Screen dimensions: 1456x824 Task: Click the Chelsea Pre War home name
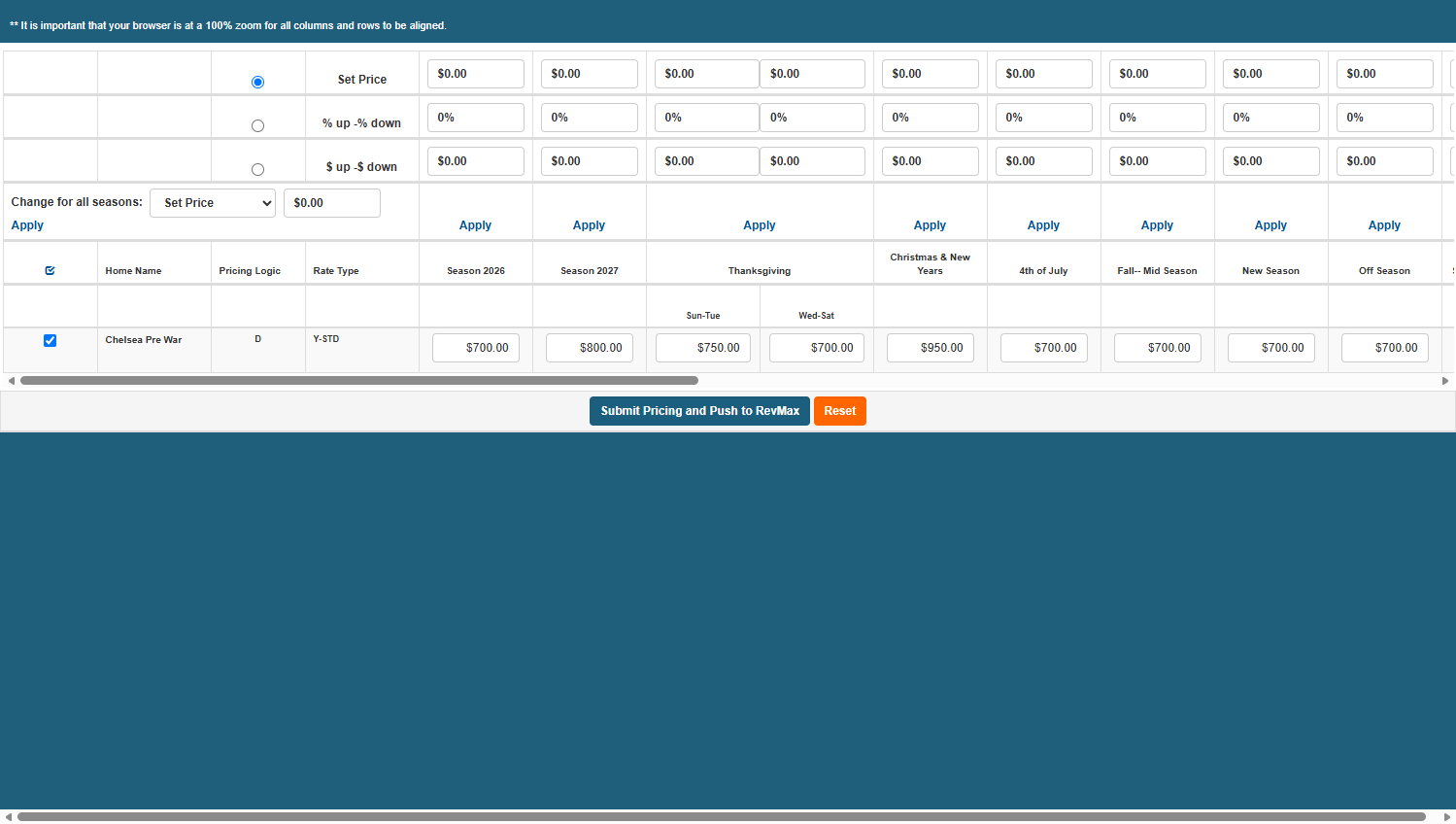click(x=144, y=340)
